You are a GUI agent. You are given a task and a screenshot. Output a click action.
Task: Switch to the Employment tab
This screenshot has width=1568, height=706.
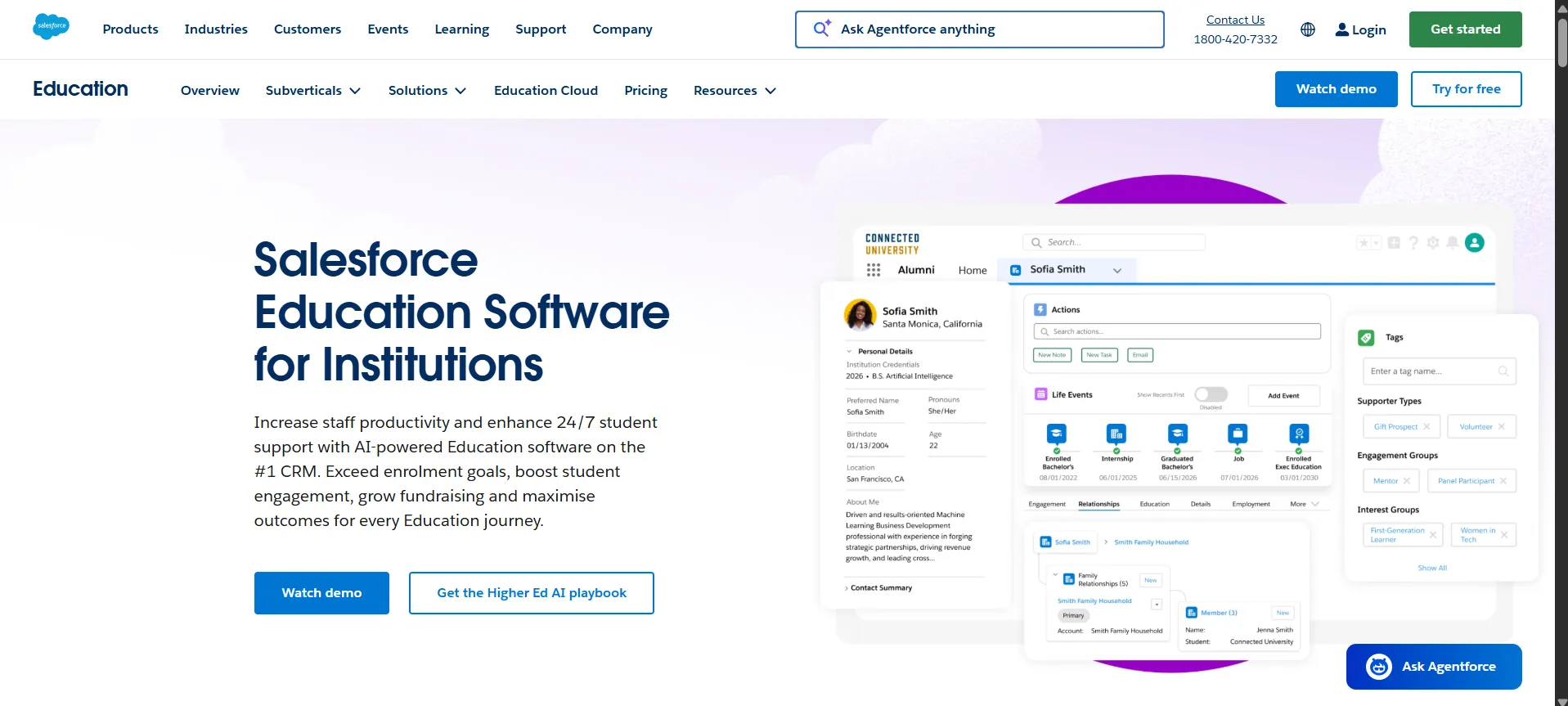(x=1251, y=504)
